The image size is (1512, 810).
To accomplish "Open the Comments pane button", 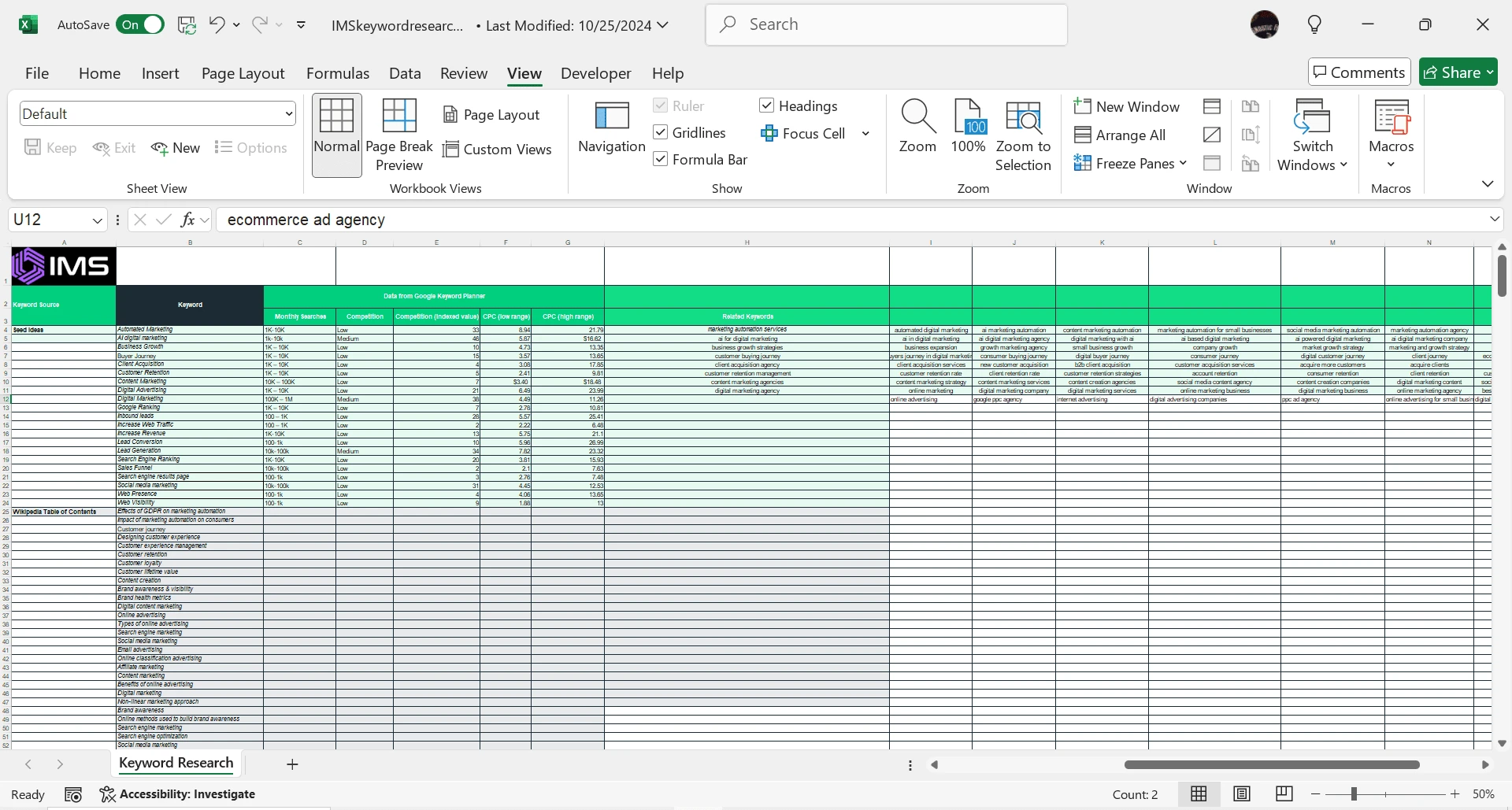I will pos(1358,72).
